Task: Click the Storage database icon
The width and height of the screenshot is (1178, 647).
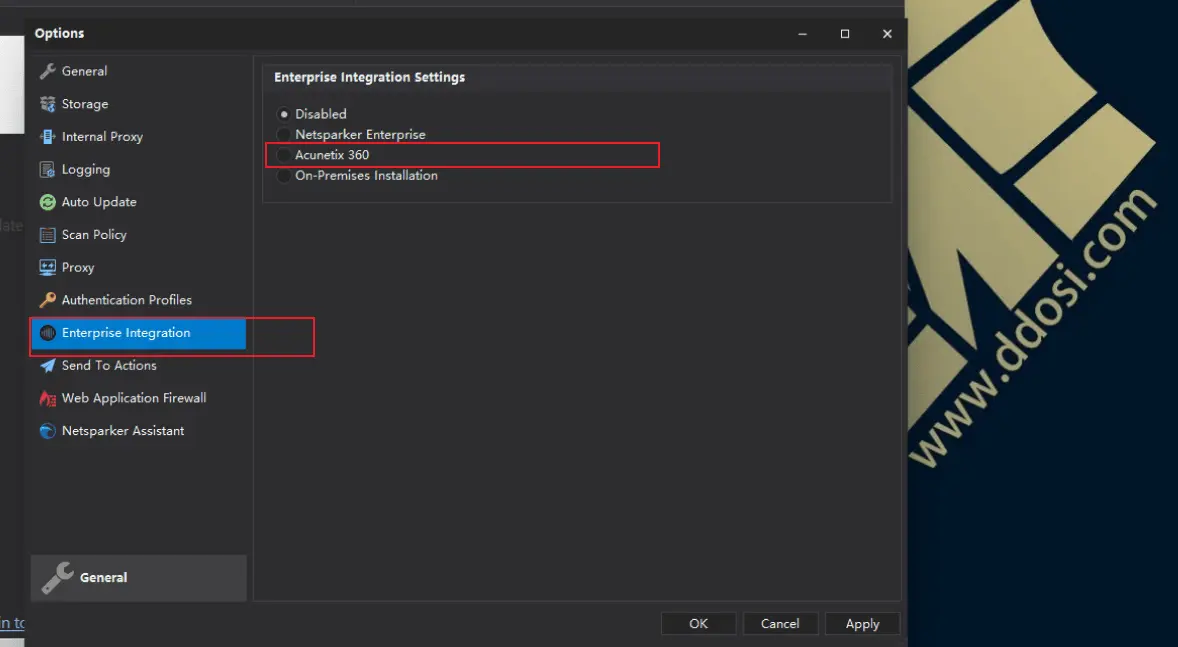Action: [x=47, y=104]
